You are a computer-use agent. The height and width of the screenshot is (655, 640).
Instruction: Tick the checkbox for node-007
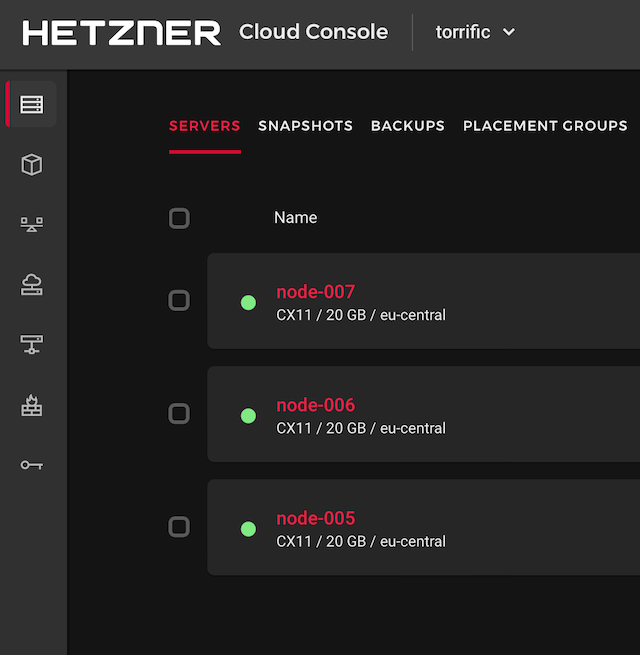coord(179,300)
